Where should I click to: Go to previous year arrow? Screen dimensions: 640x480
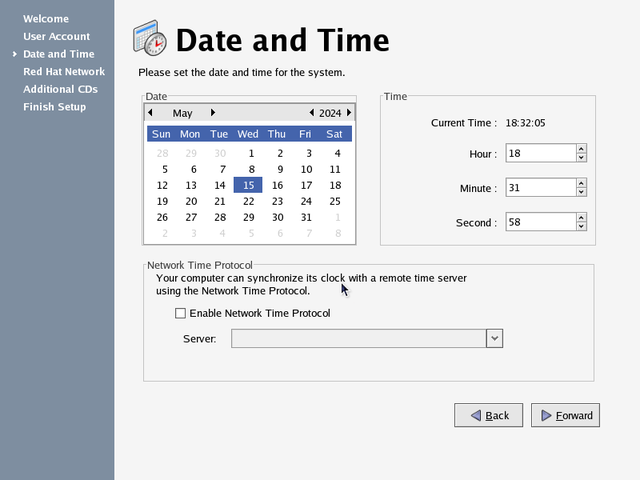[x=311, y=113]
